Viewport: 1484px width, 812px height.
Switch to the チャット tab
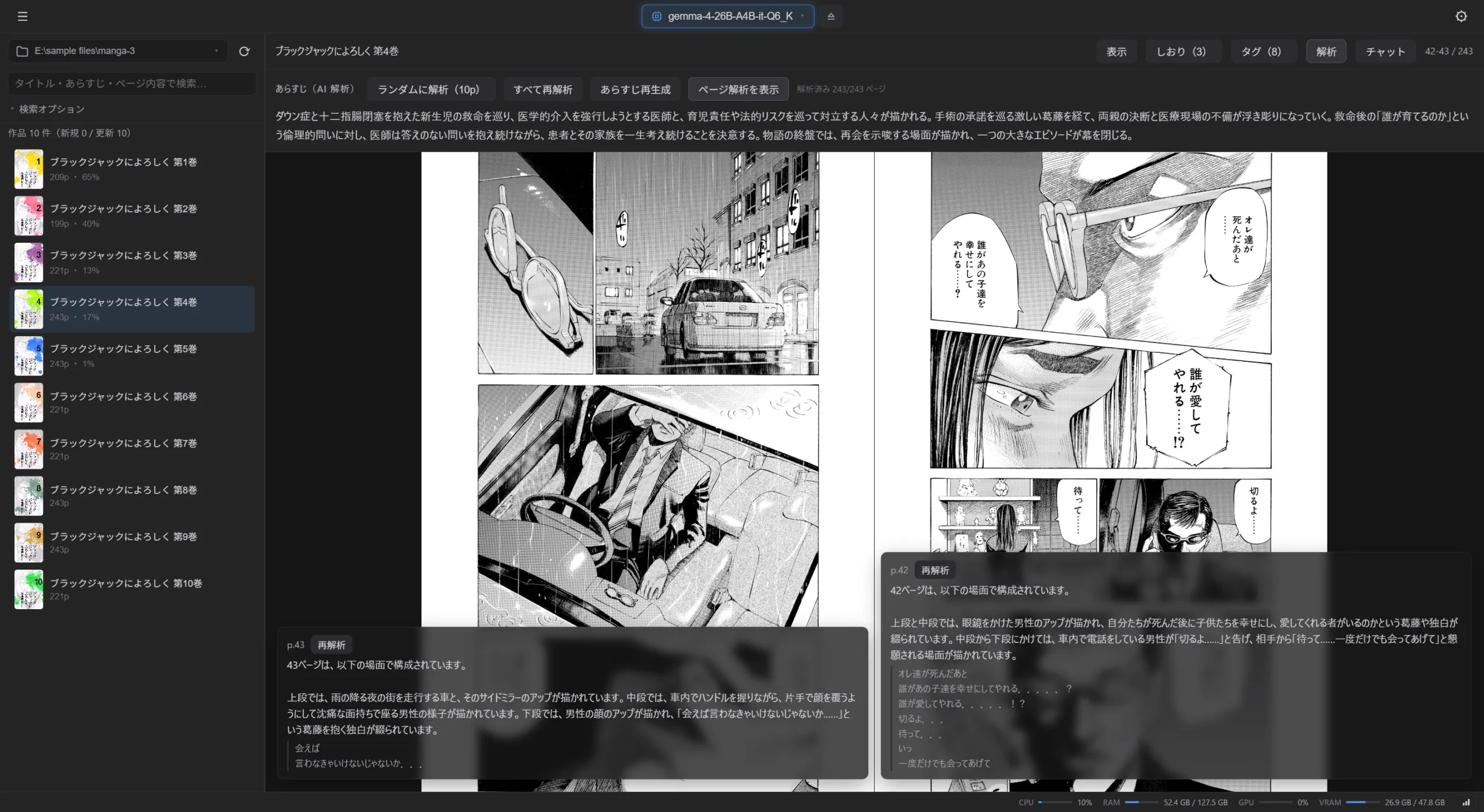tap(1385, 52)
